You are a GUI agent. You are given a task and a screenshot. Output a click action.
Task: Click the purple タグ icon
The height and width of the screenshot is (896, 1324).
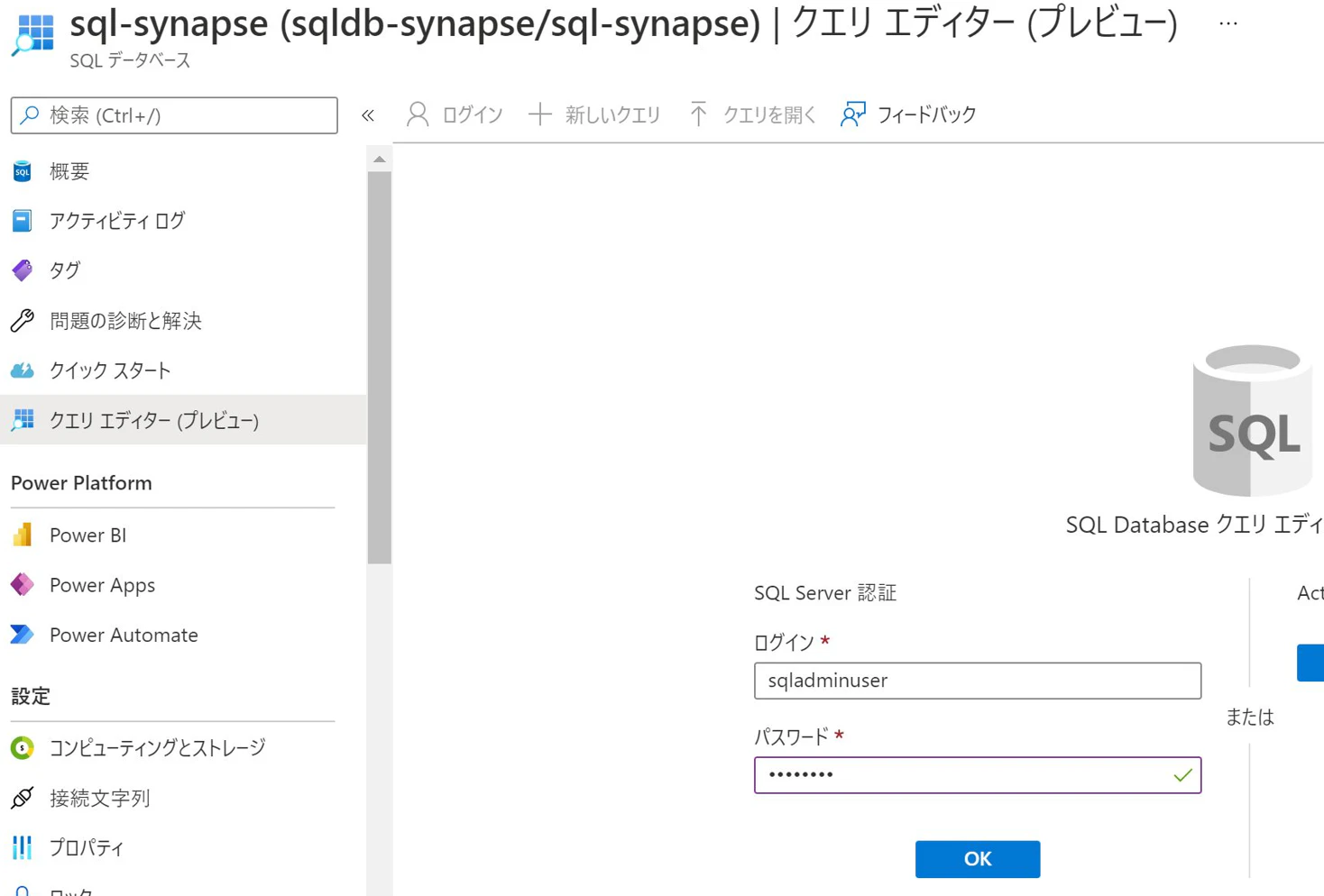click(23, 270)
